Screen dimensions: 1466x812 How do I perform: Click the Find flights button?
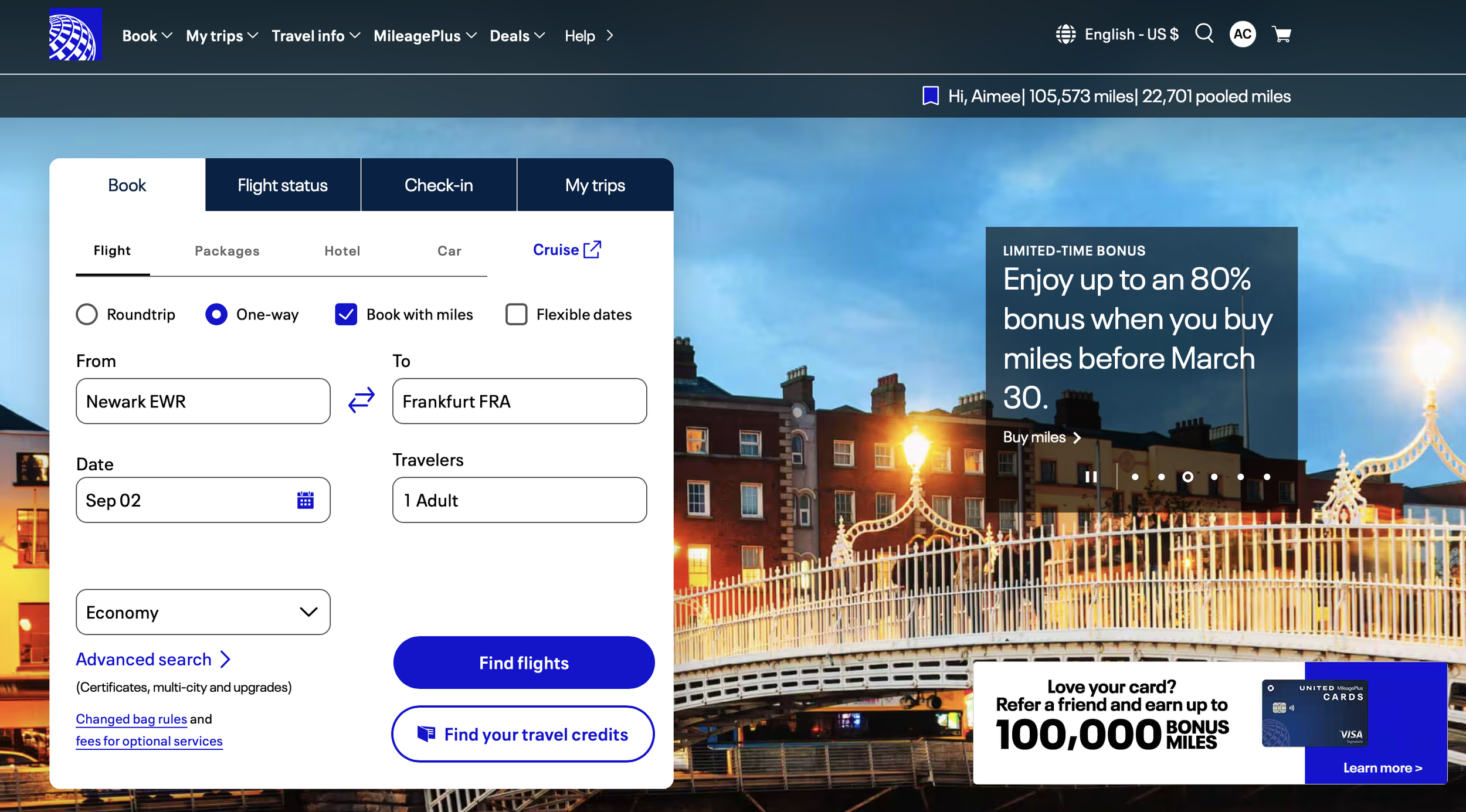[523, 662]
